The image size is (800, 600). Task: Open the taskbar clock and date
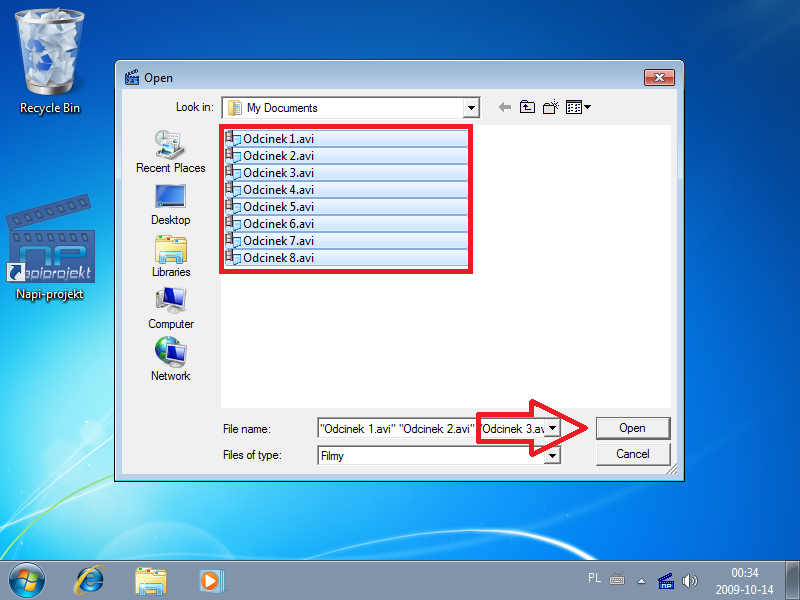pyautogui.click(x=744, y=581)
